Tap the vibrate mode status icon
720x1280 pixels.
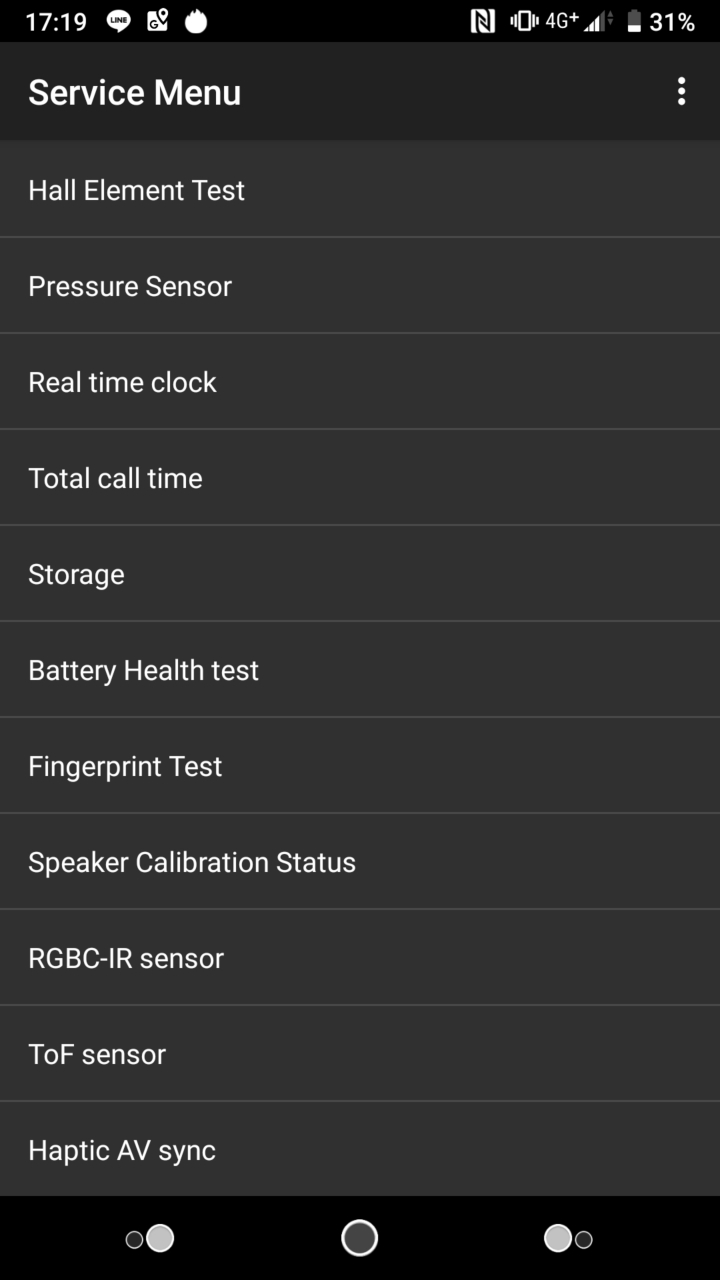524,21
